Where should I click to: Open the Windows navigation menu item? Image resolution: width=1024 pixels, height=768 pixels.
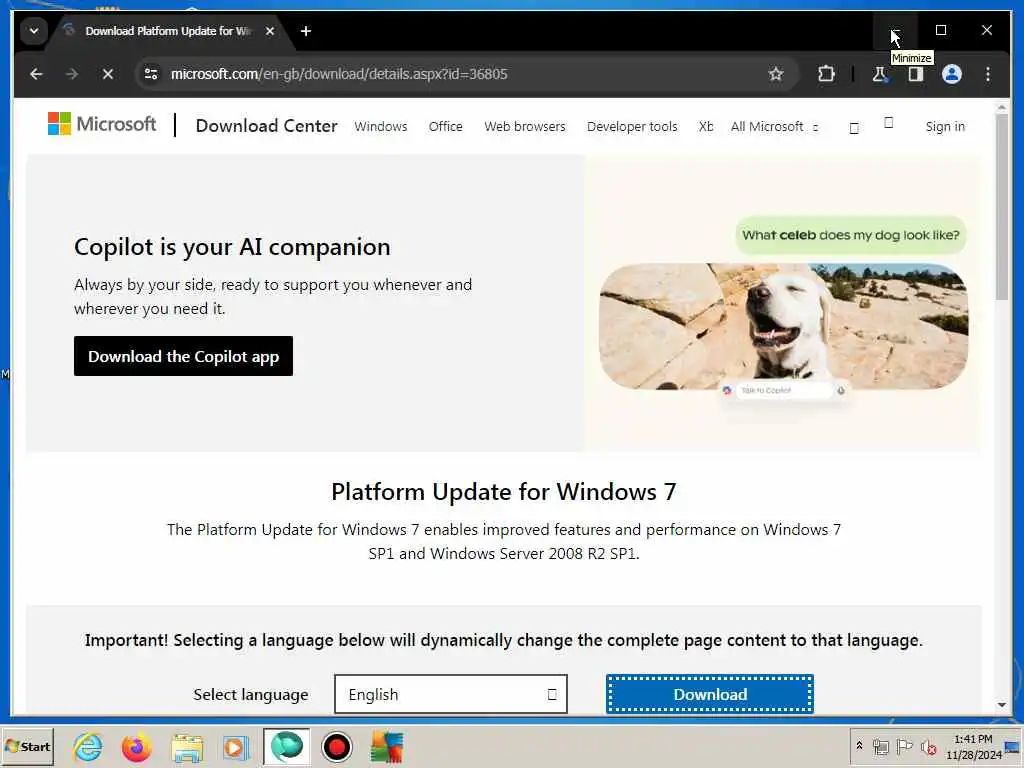[381, 127]
